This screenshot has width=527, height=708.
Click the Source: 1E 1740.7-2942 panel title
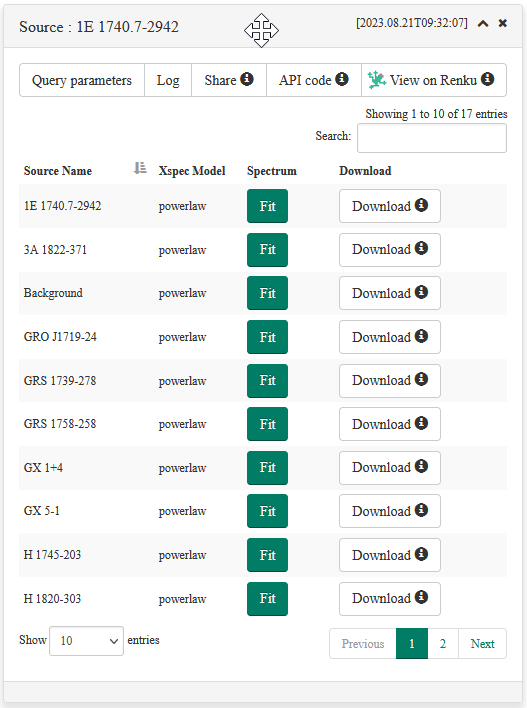click(x=99, y=27)
